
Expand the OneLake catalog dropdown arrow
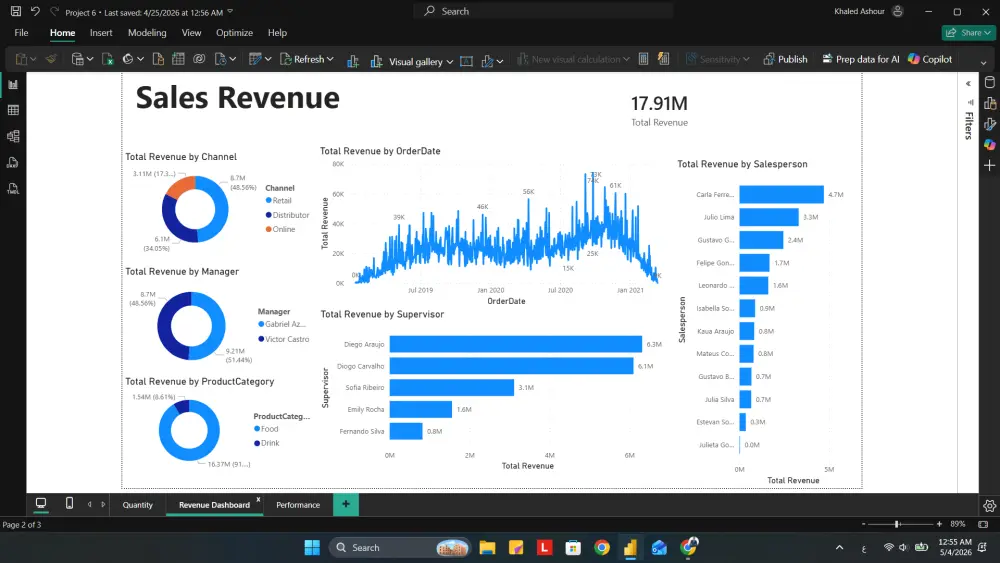tap(140, 59)
